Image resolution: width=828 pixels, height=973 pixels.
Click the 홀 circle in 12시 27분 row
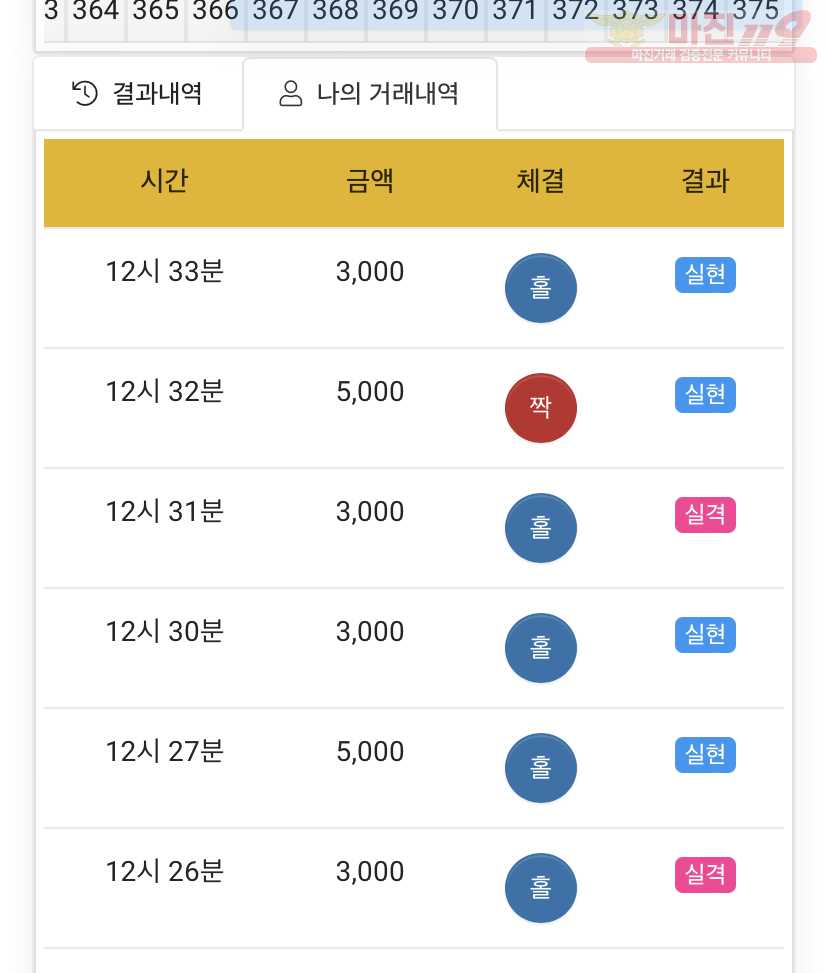pyautogui.click(x=541, y=768)
